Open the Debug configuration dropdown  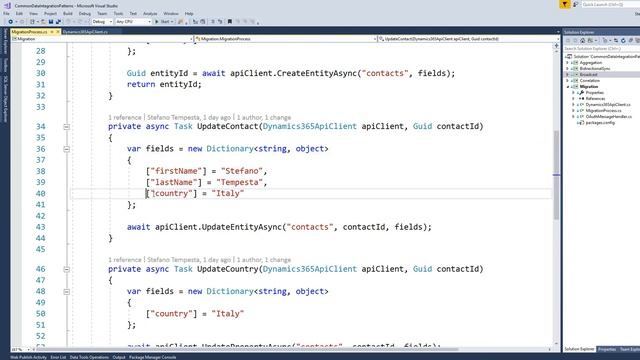pos(102,22)
